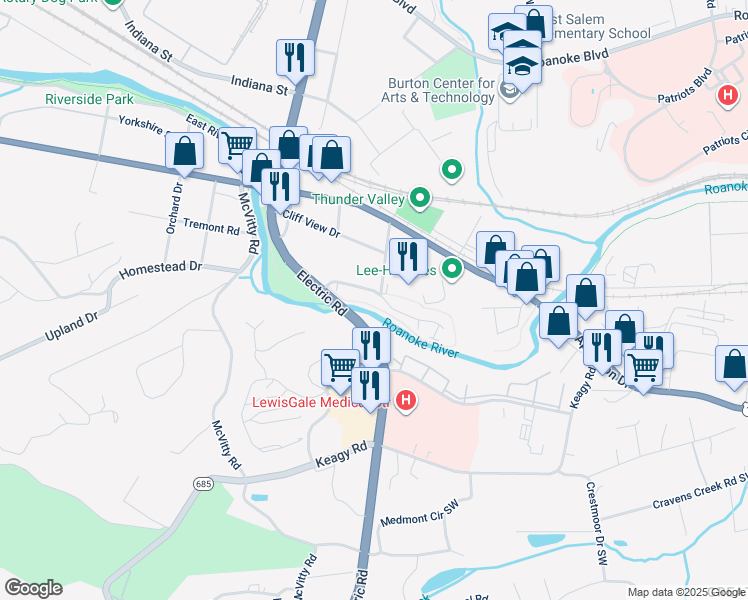Open the hospital H icon on Patriots Blvd

point(727,94)
